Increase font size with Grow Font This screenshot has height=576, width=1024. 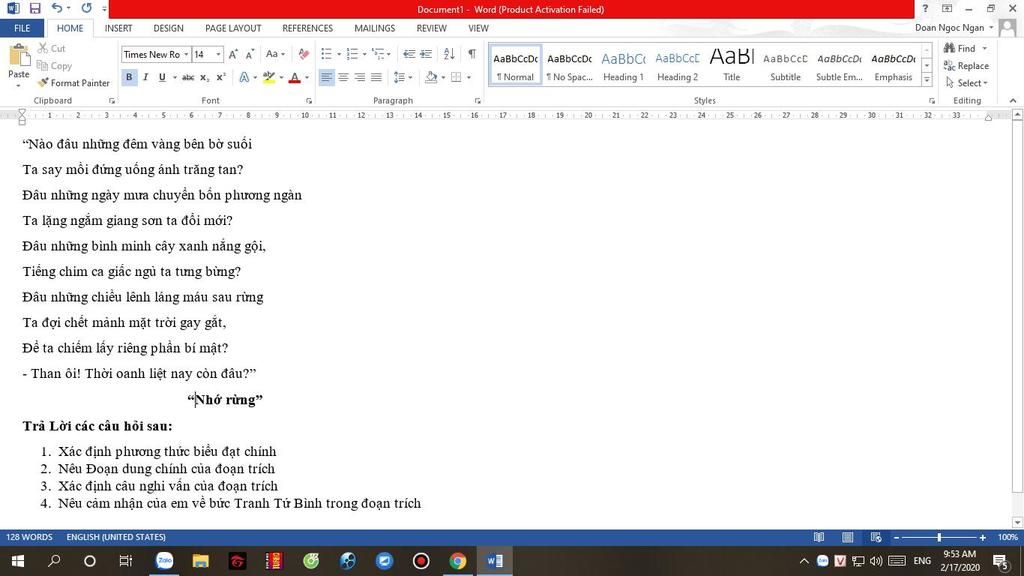(233, 54)
